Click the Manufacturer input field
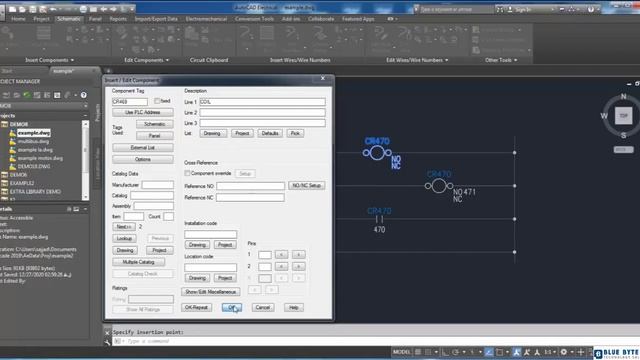The width and height of the screenshot is (640, 360). pyautogui.click(x=158, y=185)
